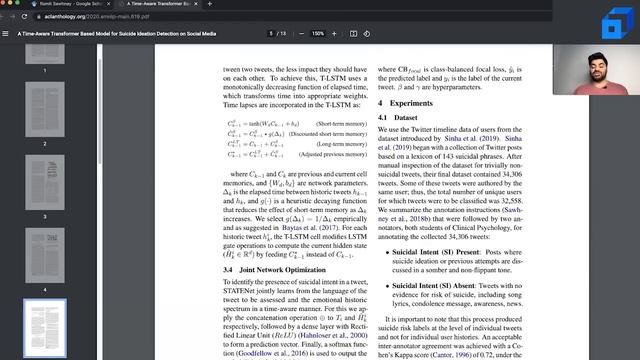
Task: Open page 4 thumbnail
Action: coord(45,256)
